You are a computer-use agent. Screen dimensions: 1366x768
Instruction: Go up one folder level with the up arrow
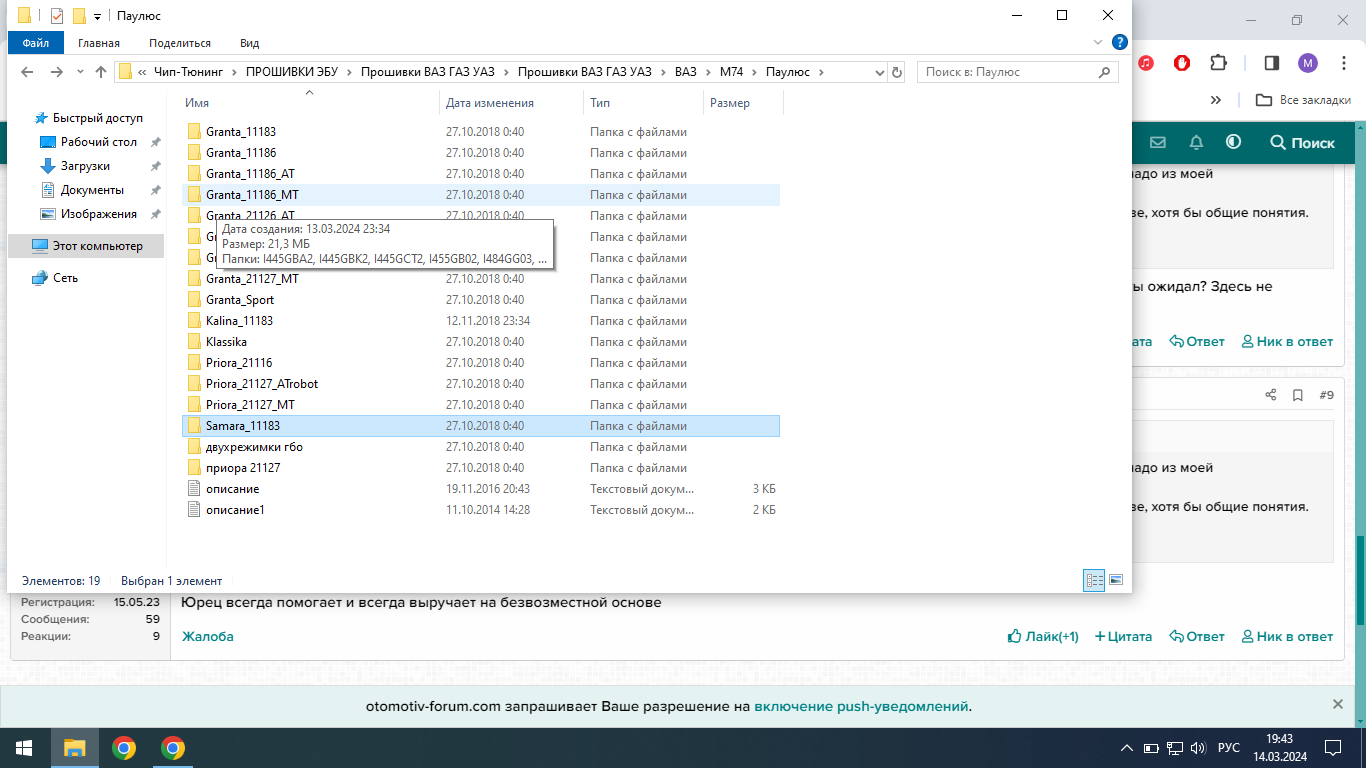(100, 72)
